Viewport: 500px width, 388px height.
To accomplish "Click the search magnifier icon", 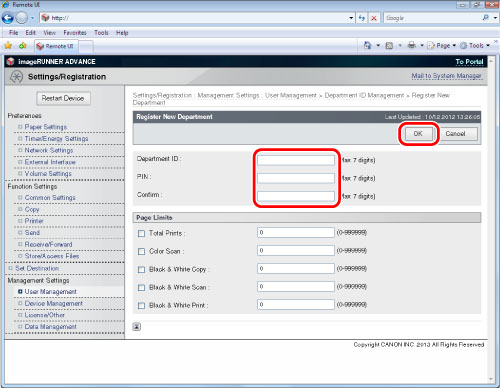I will [486, 18].
